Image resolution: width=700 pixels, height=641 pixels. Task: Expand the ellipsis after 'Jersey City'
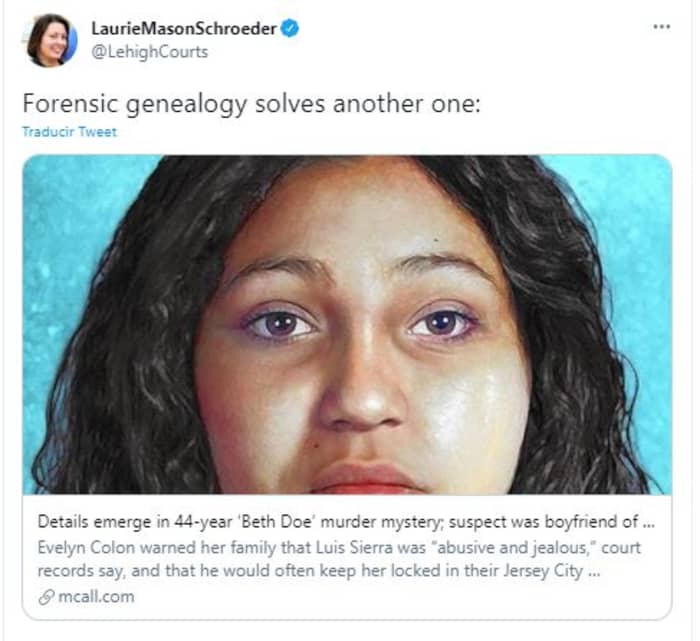coord(594,571)
